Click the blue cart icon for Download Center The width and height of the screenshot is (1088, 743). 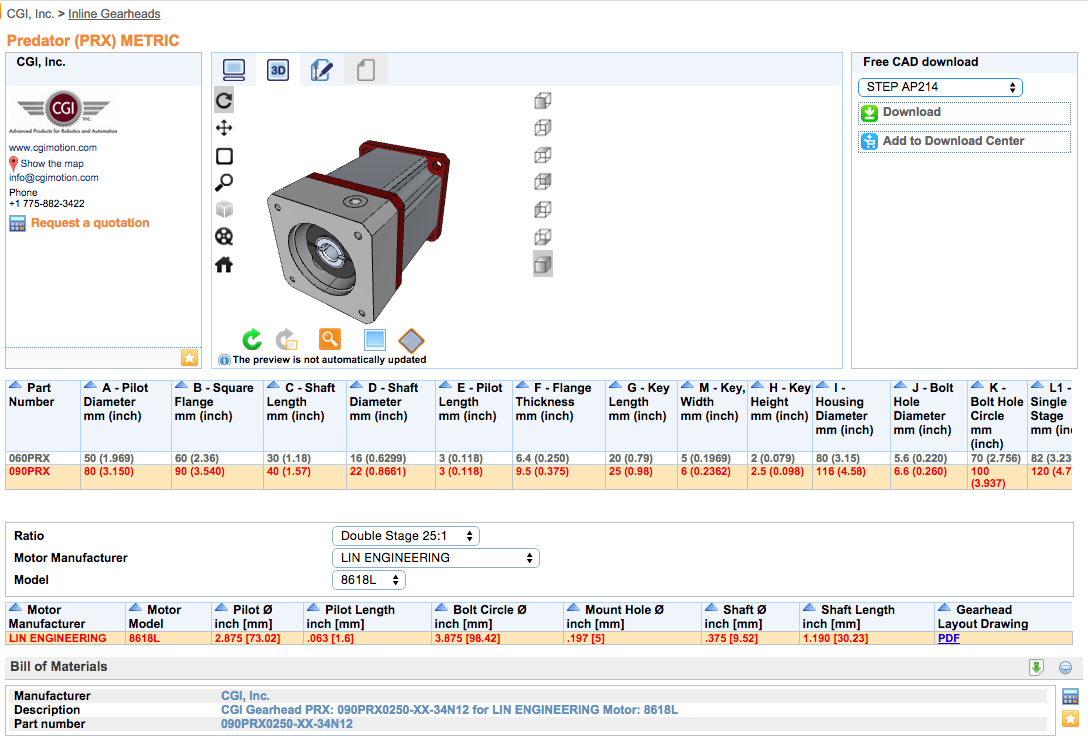coord(869,141)
